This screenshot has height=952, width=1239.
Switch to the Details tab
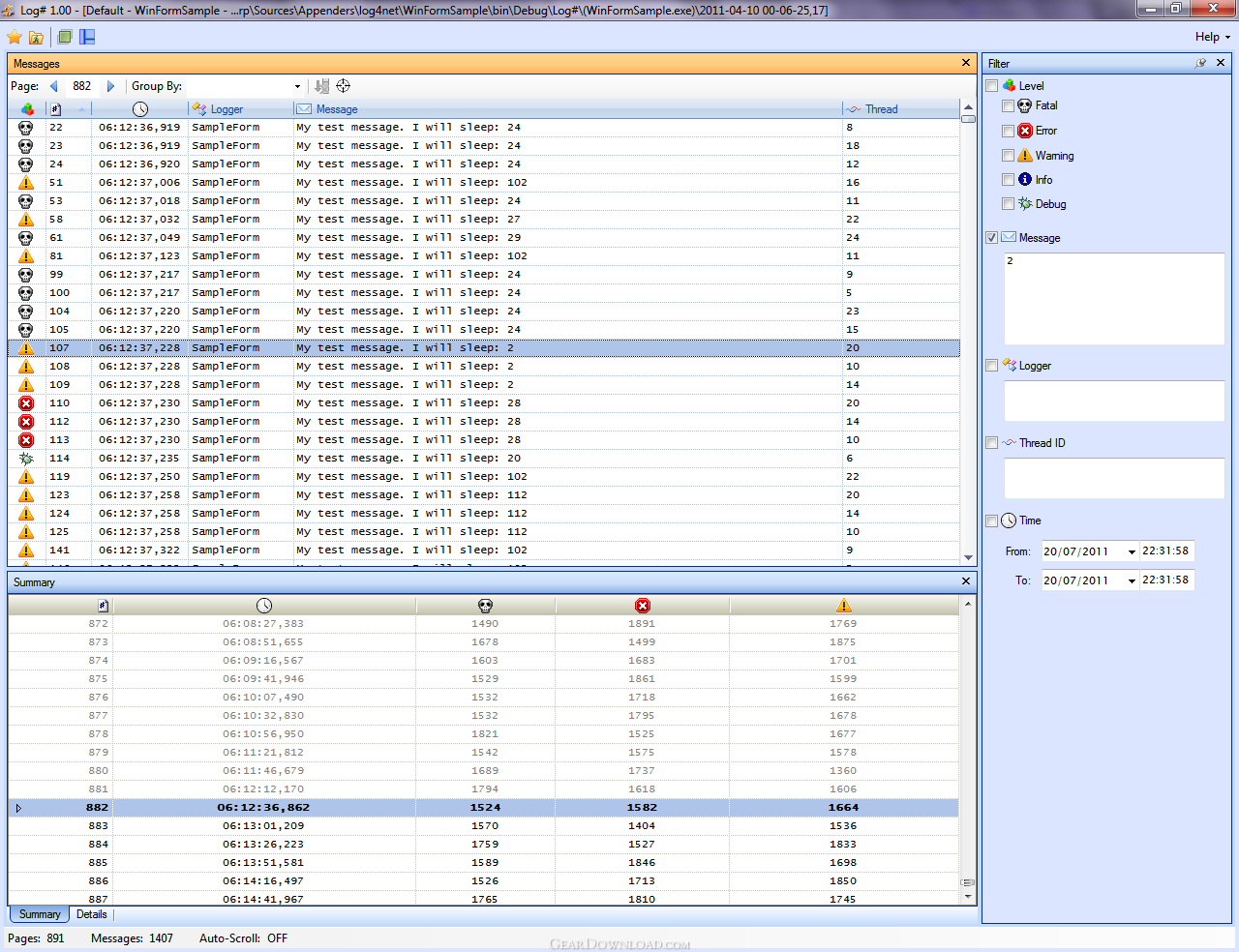pos(92,914)
